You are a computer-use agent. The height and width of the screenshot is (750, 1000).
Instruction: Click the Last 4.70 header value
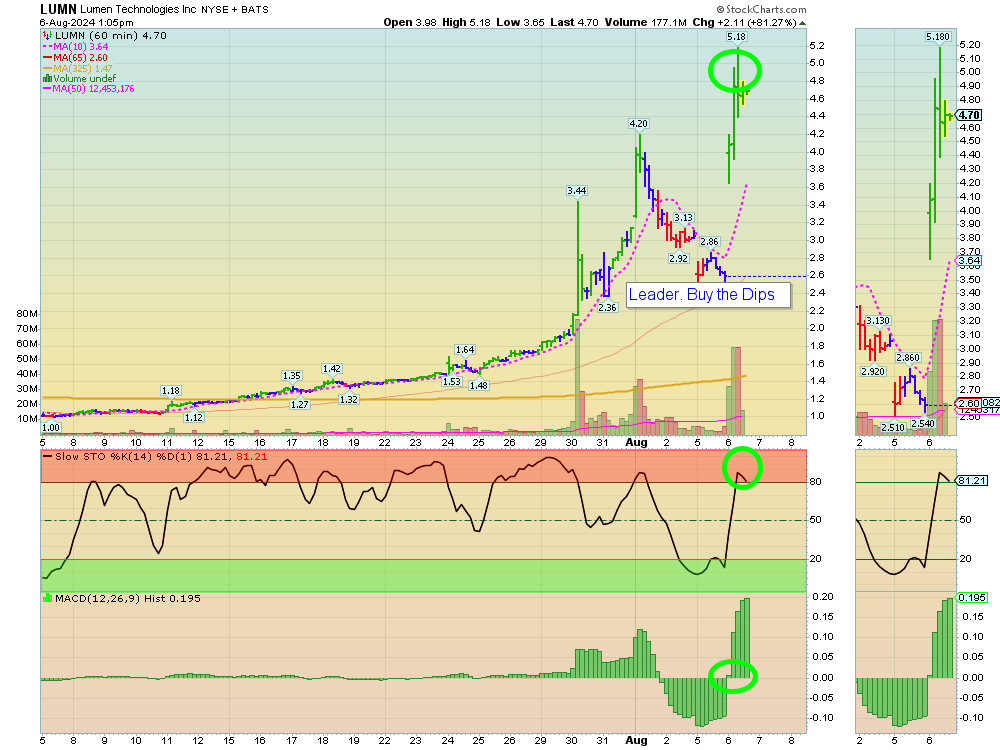[574, 22]
